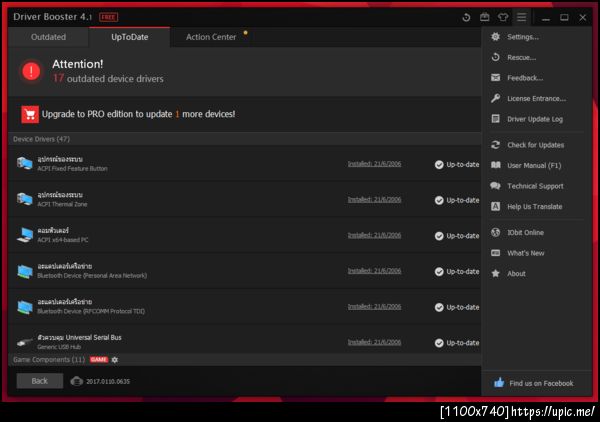Choose Rescue... menu entry
Image resolution: width=600 pixels, height=422 pixels.
tap(535, 57)
